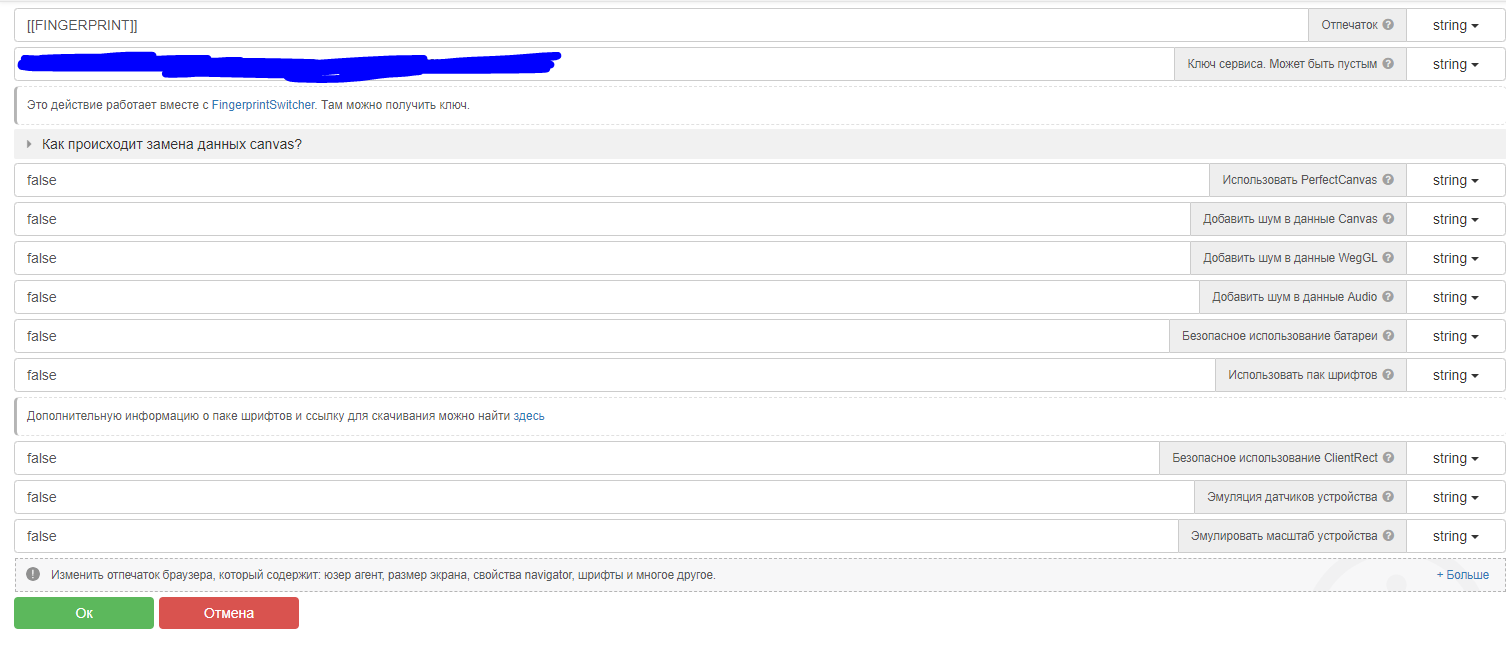
Task: Click help icon for Безопасное использование батареи
Action: click(1388, 336)
